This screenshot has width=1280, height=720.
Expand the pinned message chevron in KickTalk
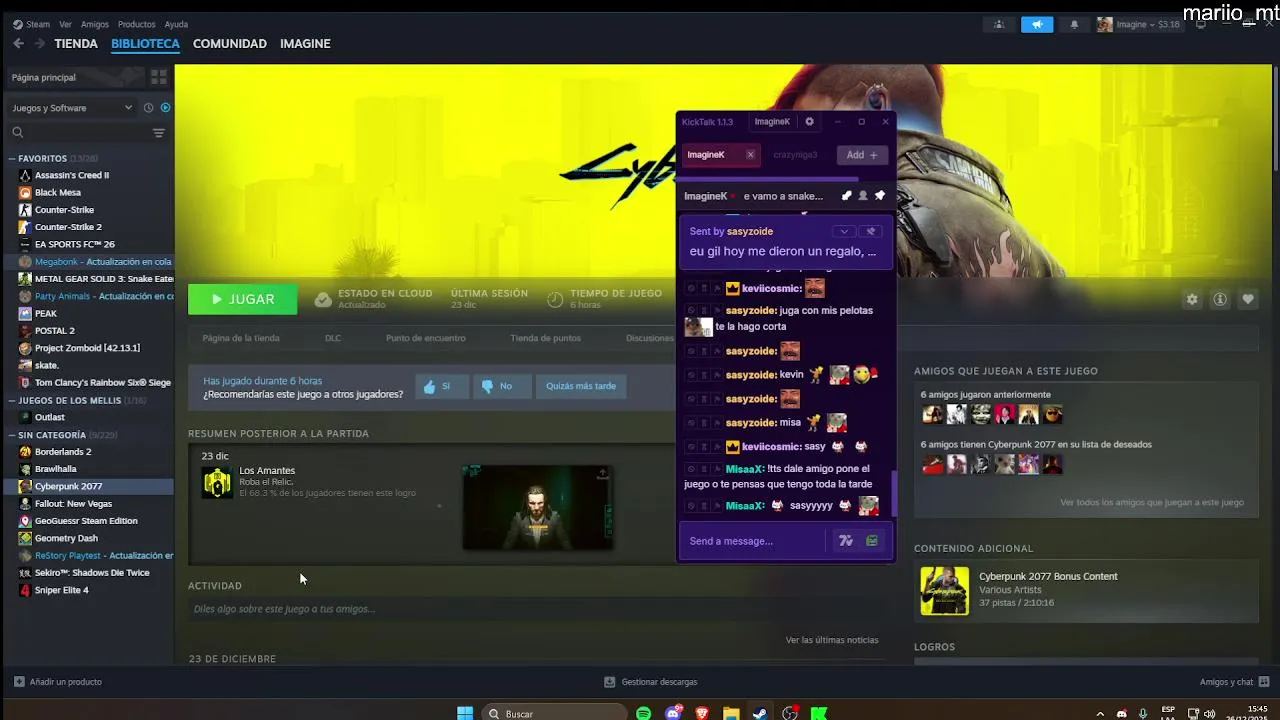pyautogui.click(x=844, y=231)
